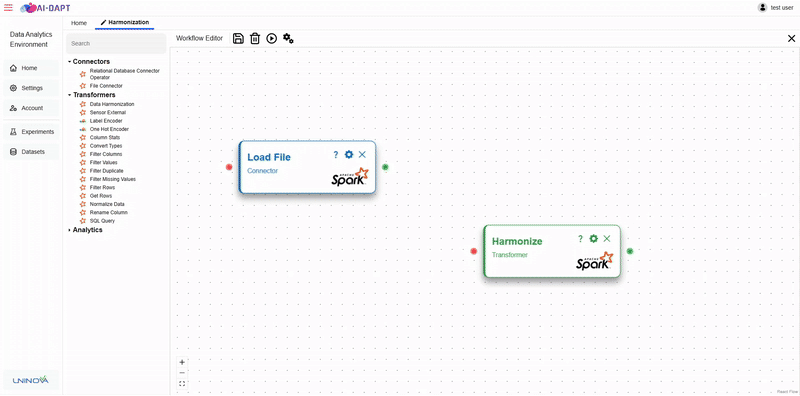Go to Home in the sidebar
Screen dimensions: 800x396
31,68
